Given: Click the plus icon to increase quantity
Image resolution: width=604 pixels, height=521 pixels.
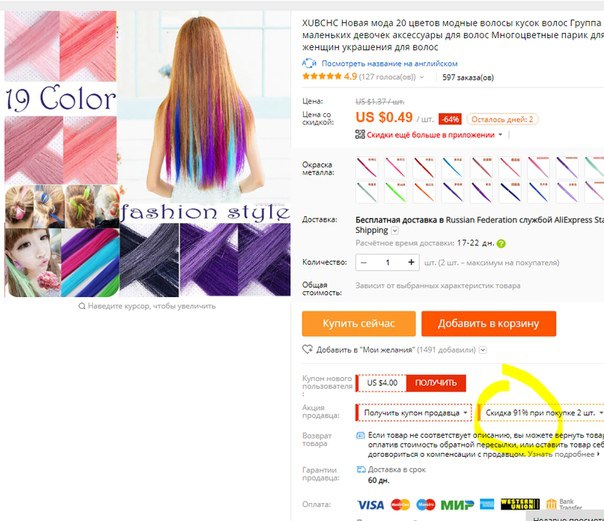Looking at the screenshot, I should [x=411, y=262].
